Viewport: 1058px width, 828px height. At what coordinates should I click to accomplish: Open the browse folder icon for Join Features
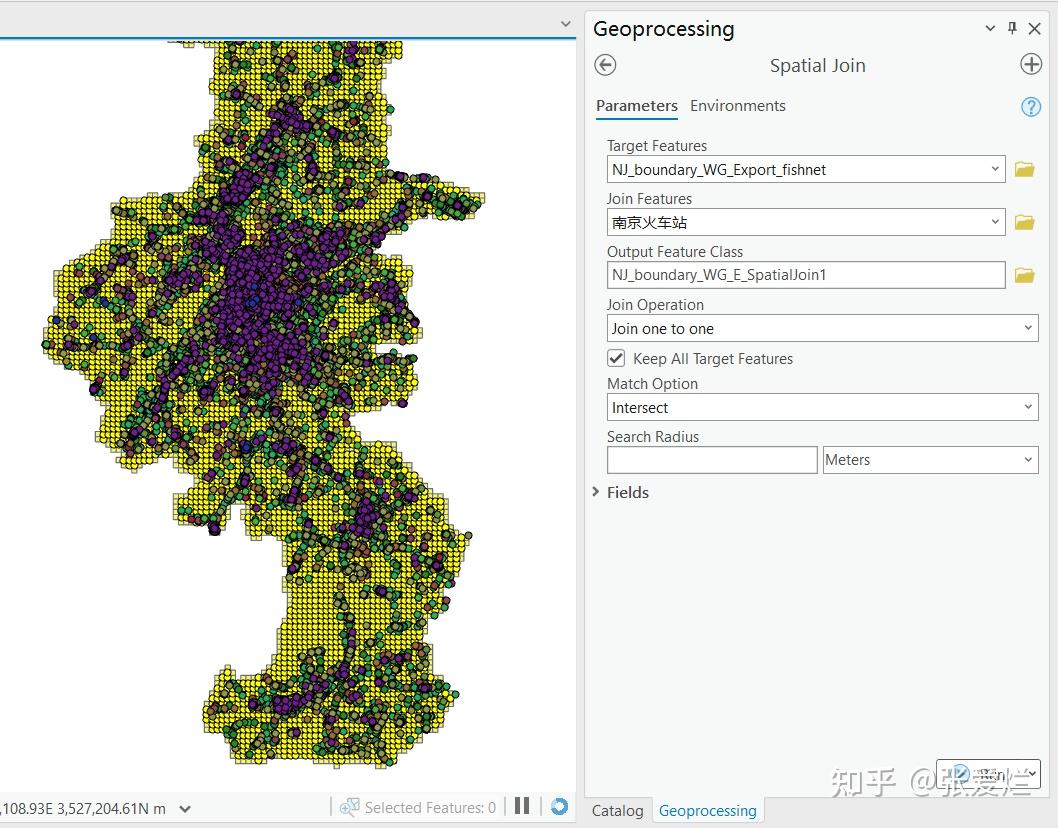click(x=1024, y=222)
